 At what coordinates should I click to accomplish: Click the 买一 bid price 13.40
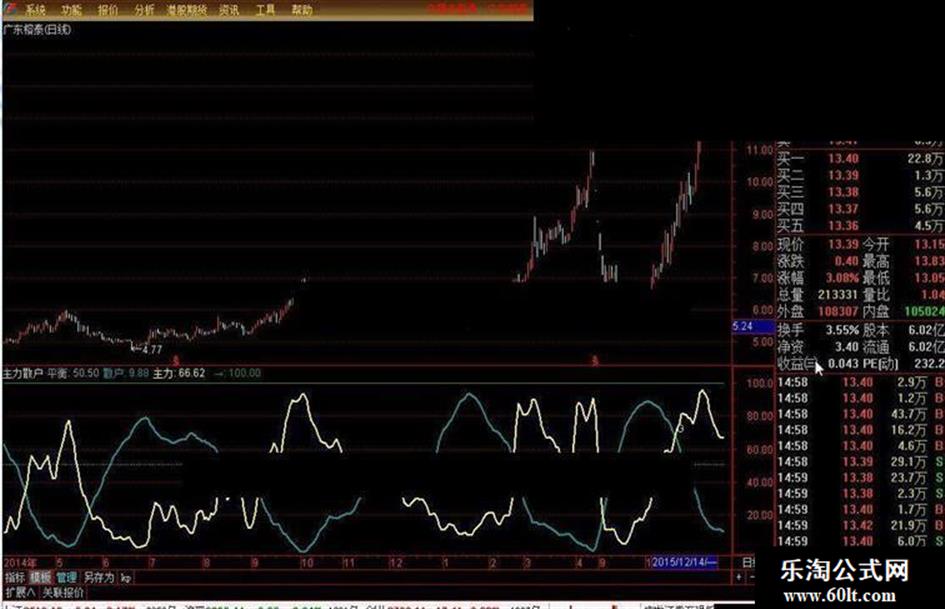tap(843, 159)
